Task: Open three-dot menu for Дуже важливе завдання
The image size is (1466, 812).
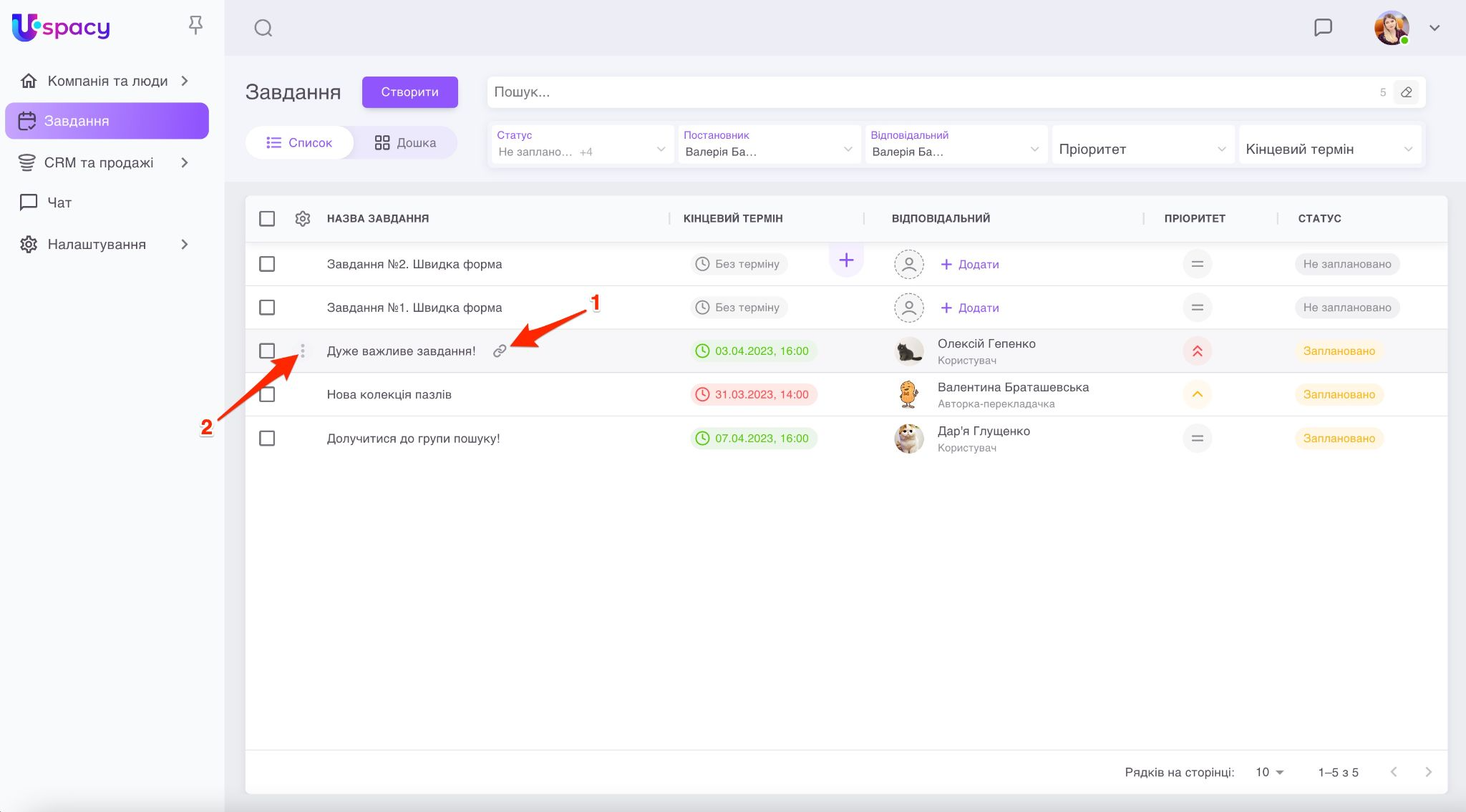Action: tap(303, 351)
